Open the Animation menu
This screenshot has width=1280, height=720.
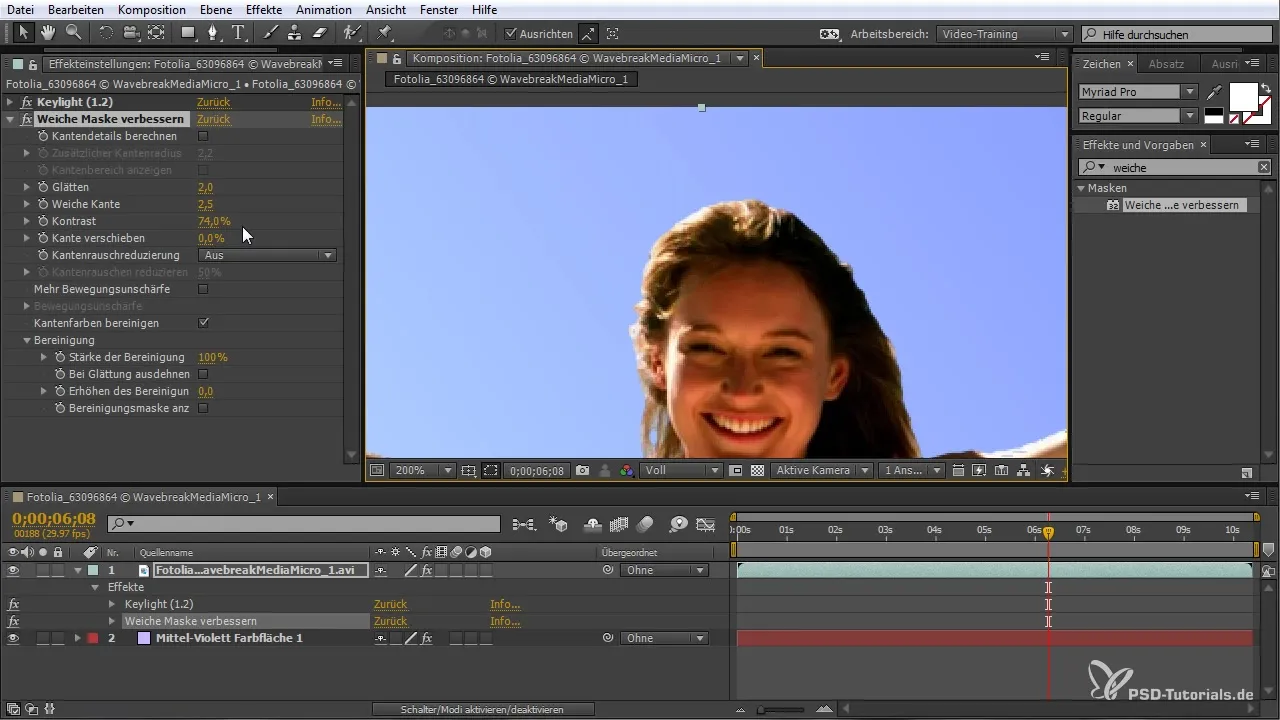pyautogui.click(x=324, y=9)
